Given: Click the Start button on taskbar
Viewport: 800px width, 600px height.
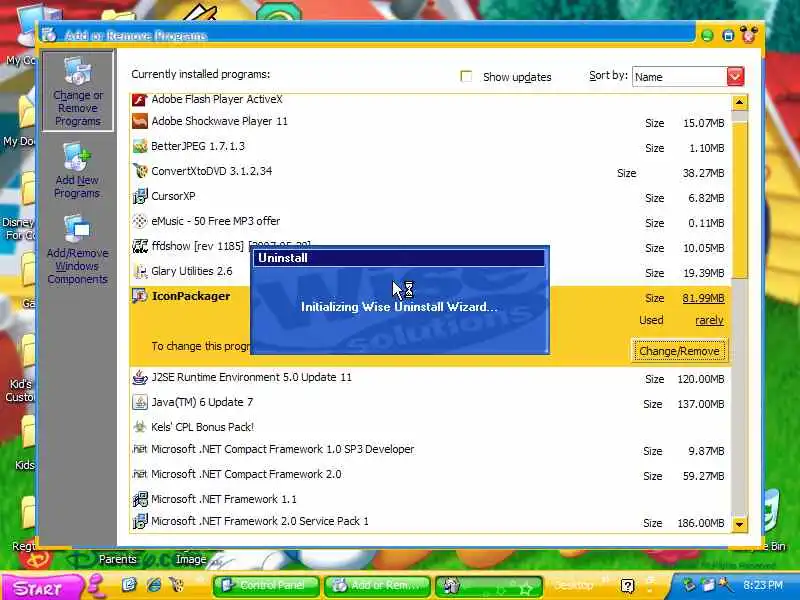Looking at the screenshot, I should 41,587.
